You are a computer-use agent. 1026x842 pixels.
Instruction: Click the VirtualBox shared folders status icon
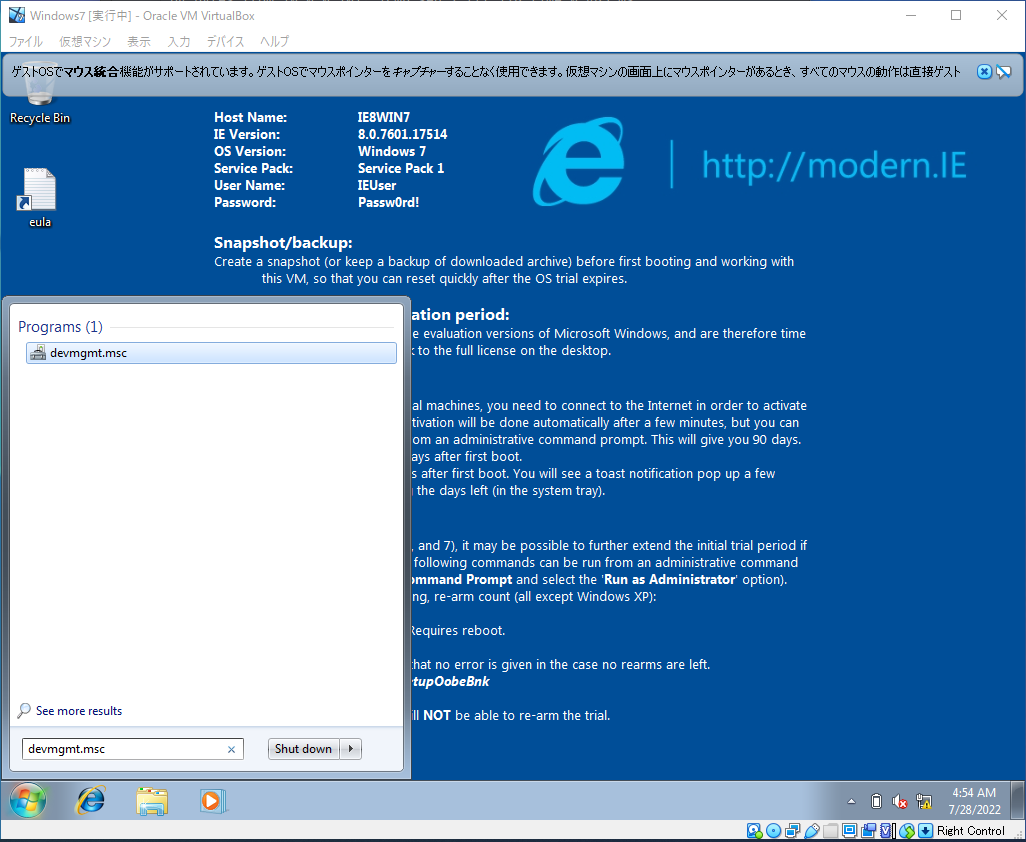(x=830, y=831)
